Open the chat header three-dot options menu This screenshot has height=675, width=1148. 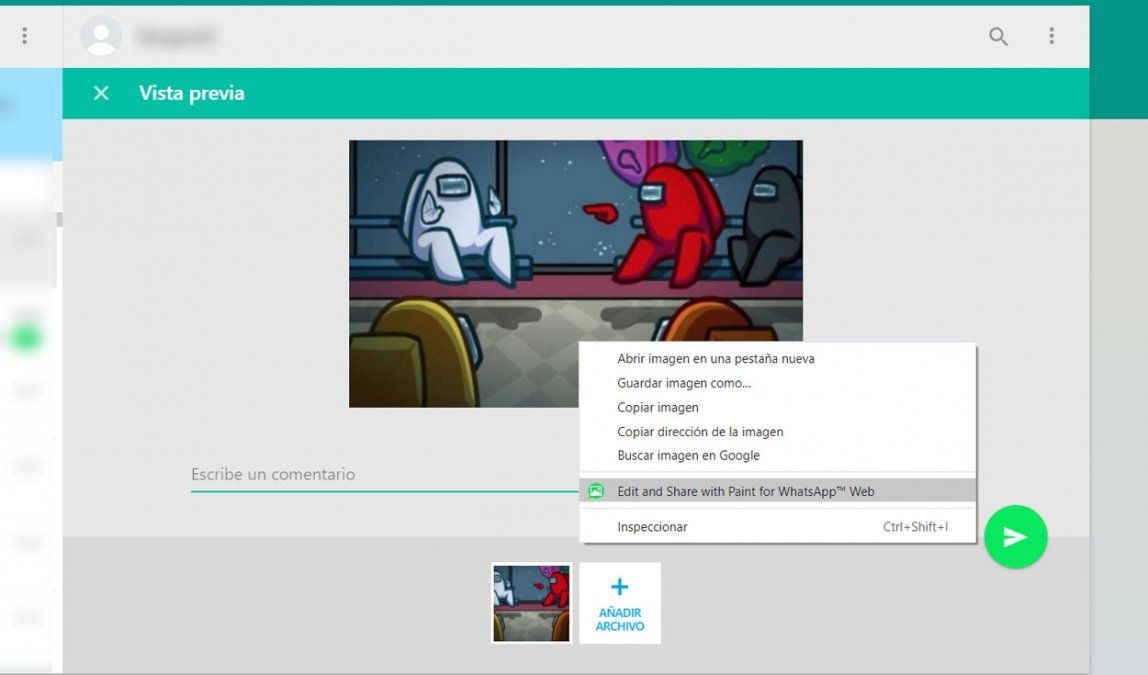[x=1051, y=36]
